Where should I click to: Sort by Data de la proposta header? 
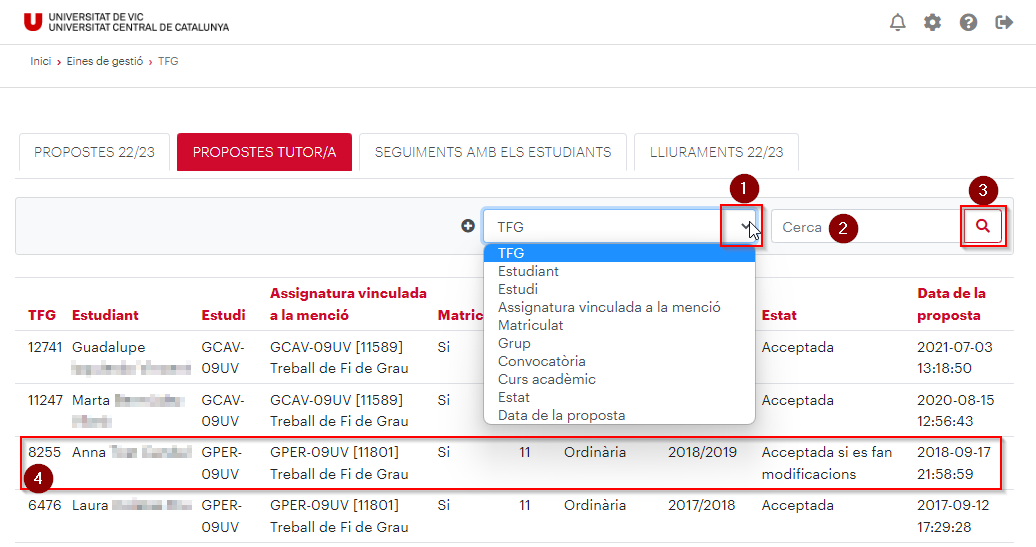coord(951,304)
